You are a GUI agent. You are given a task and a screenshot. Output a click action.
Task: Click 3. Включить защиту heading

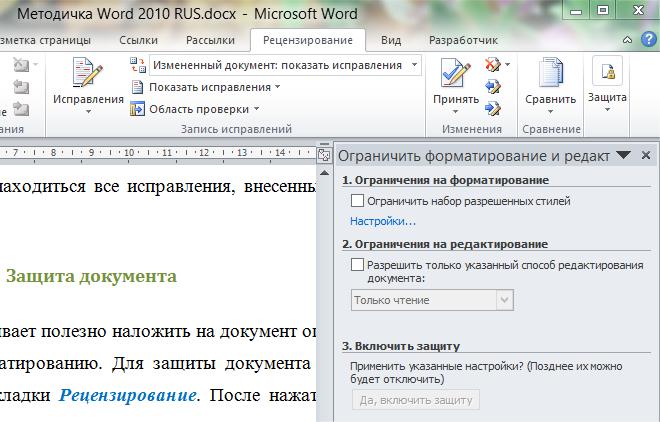pos(401,346)
